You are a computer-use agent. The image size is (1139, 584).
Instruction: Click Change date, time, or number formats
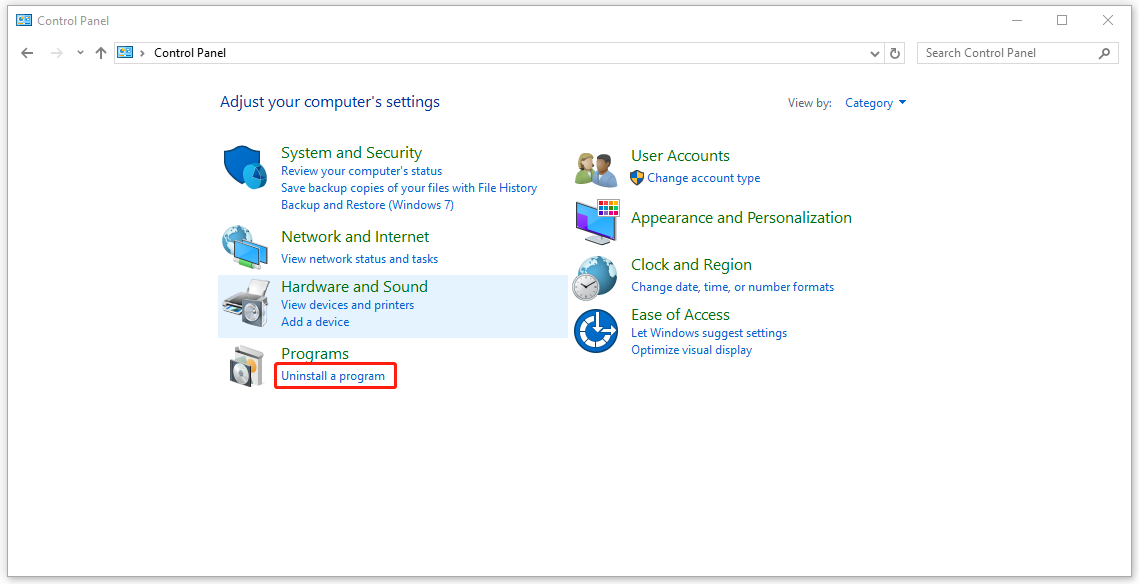732,287
